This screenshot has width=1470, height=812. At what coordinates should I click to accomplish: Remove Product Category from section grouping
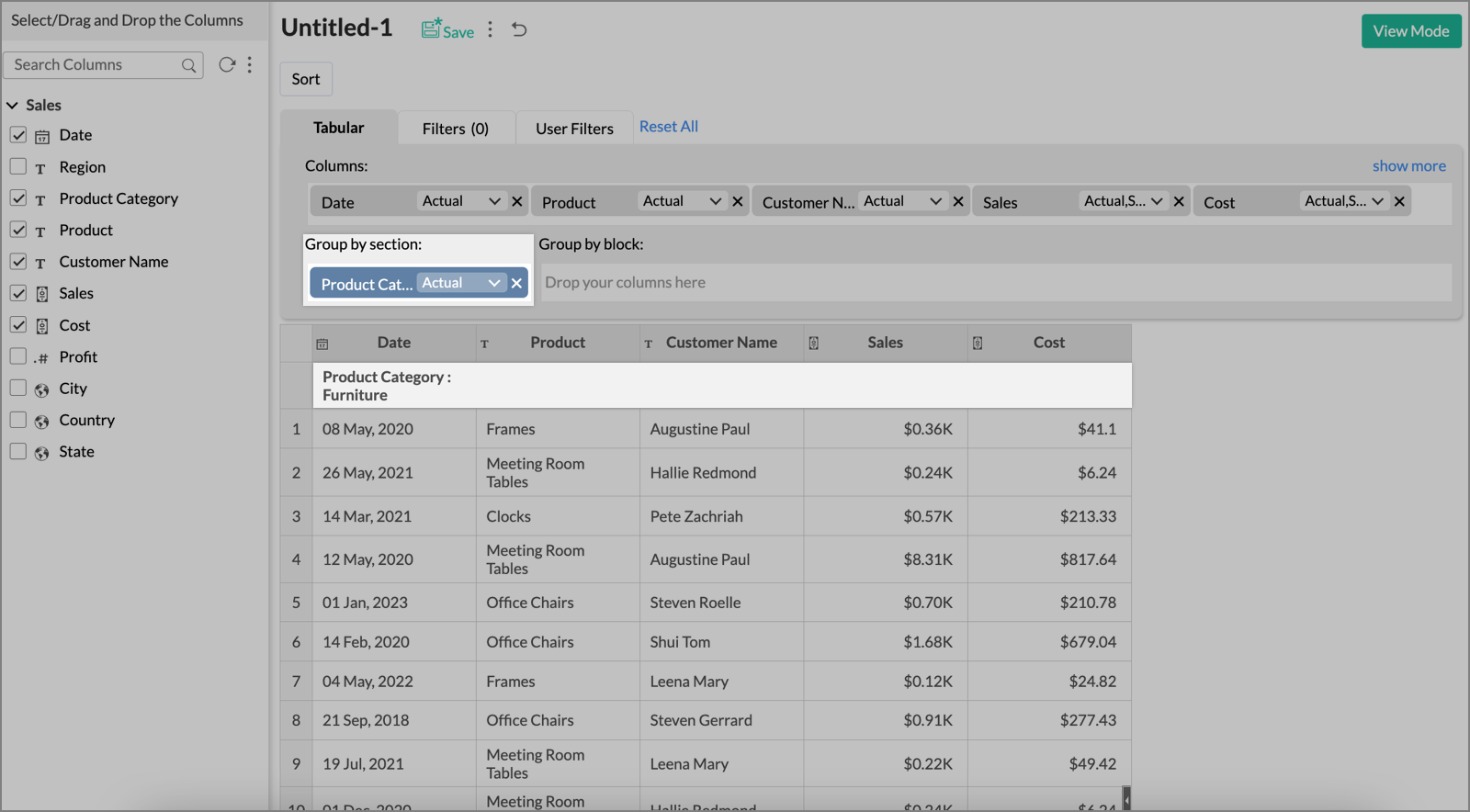coord(516,283)
